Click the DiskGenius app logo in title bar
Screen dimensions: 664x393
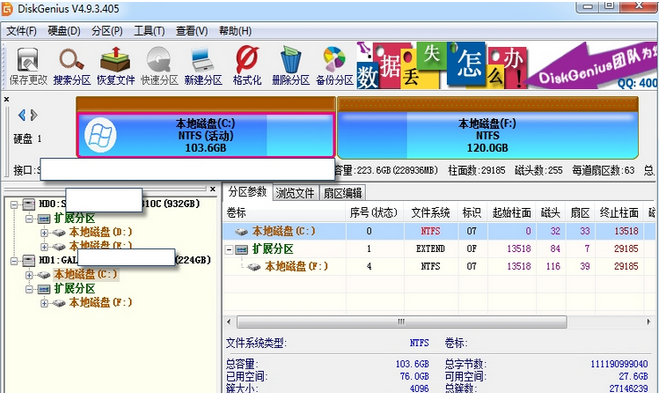tap(7, 9)
